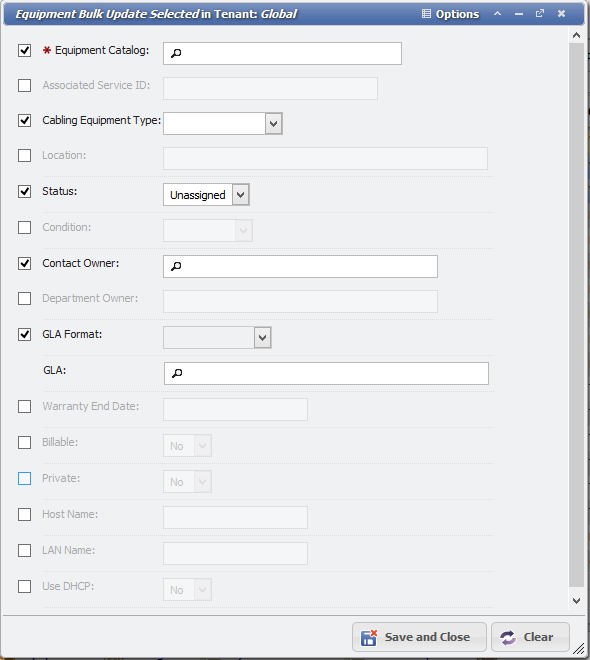Click the scroll down arrow on the scrollbar
The image size is (590, 660).
[x=577, y=601]
